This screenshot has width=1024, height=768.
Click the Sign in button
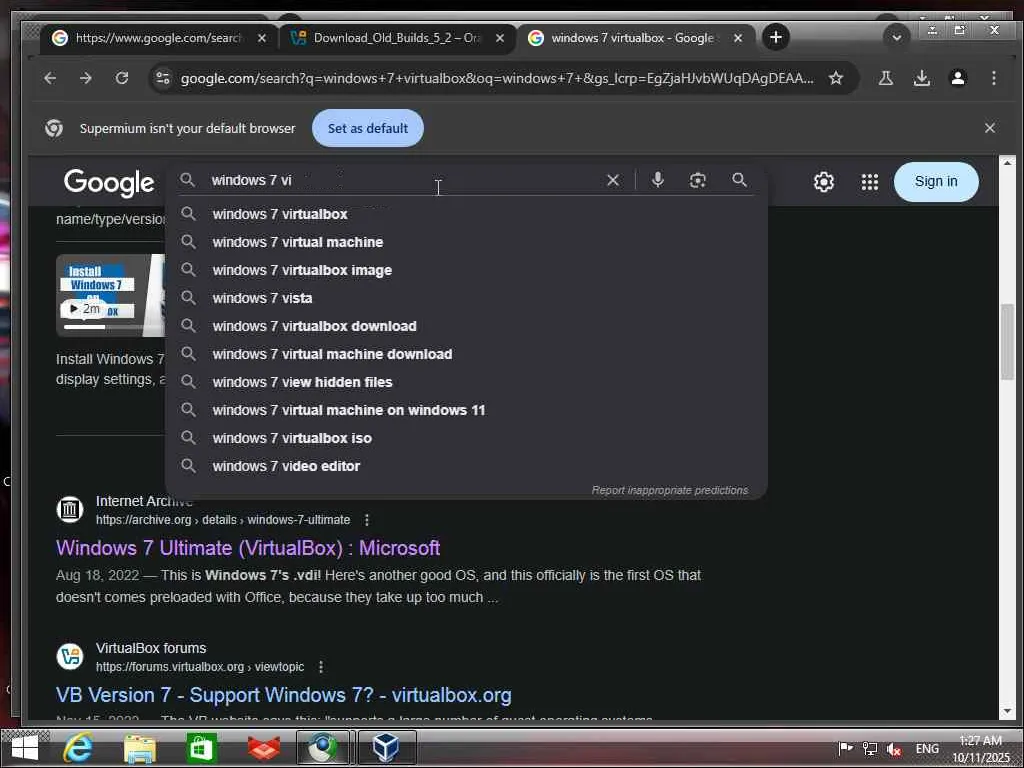click(935, 182)
